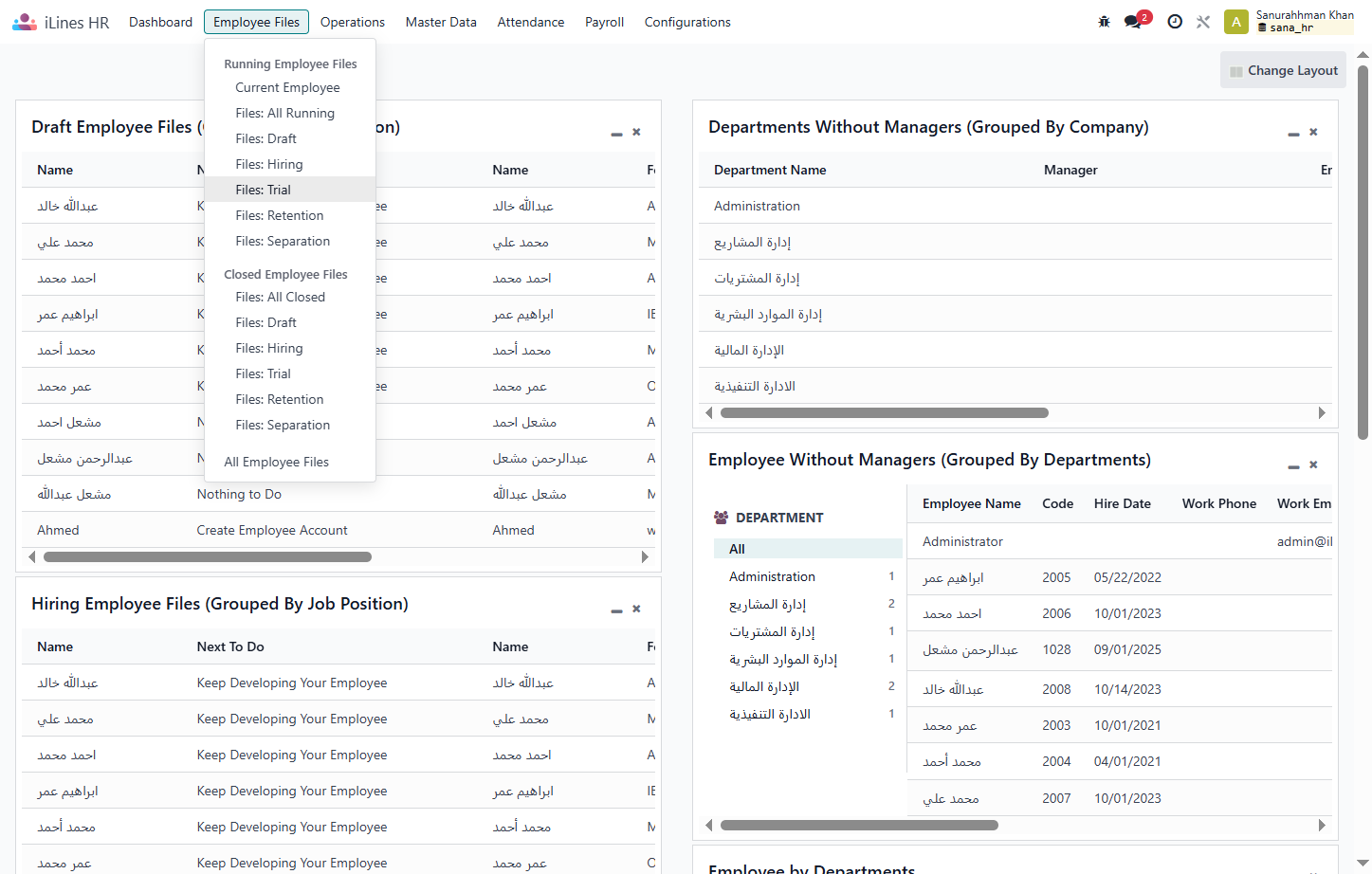
Task: Go to the Dashboard menu link
Action: (x=161, y=22)
